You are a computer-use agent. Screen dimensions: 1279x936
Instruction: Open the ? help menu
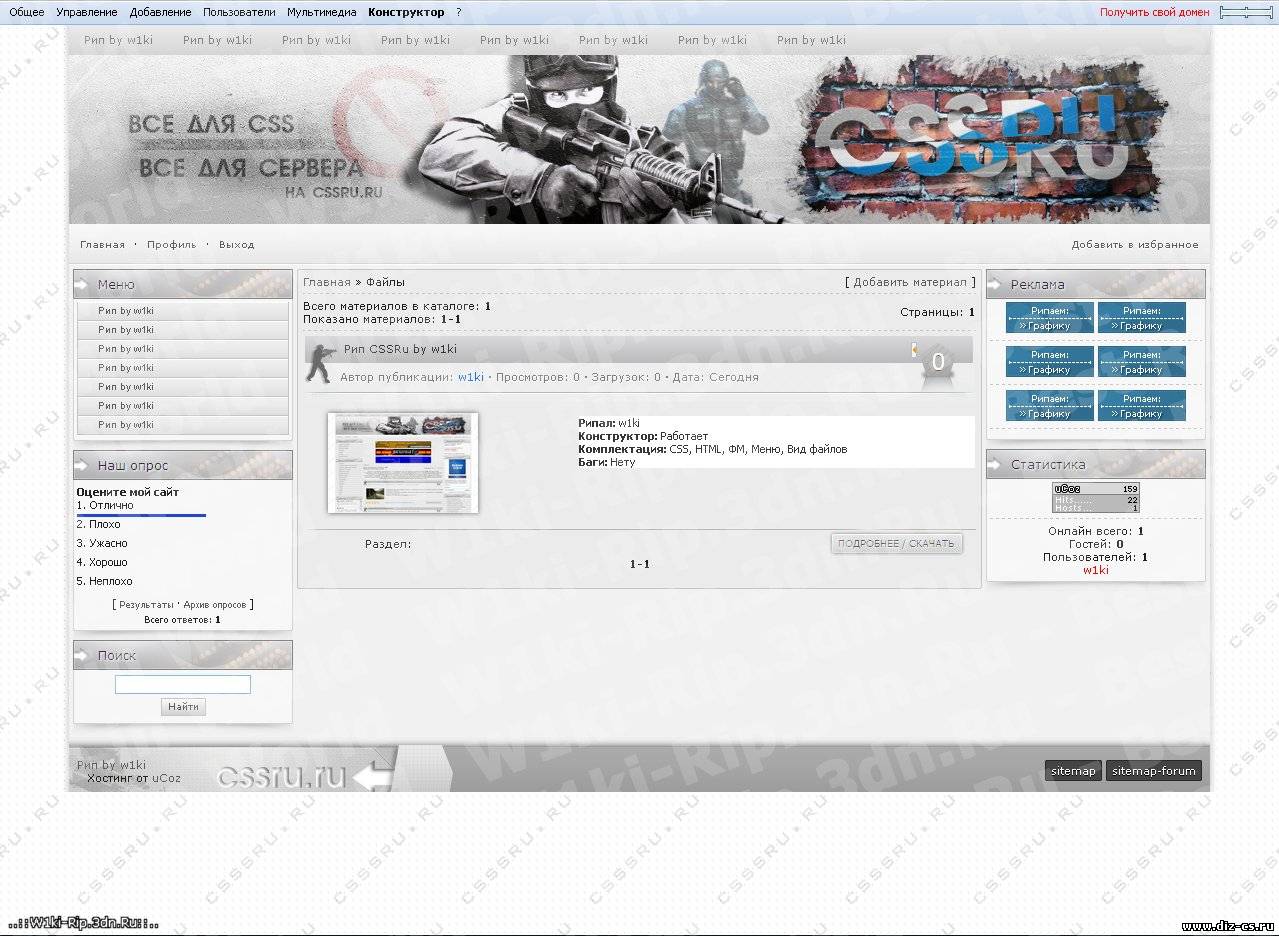(x=459, y=12)
